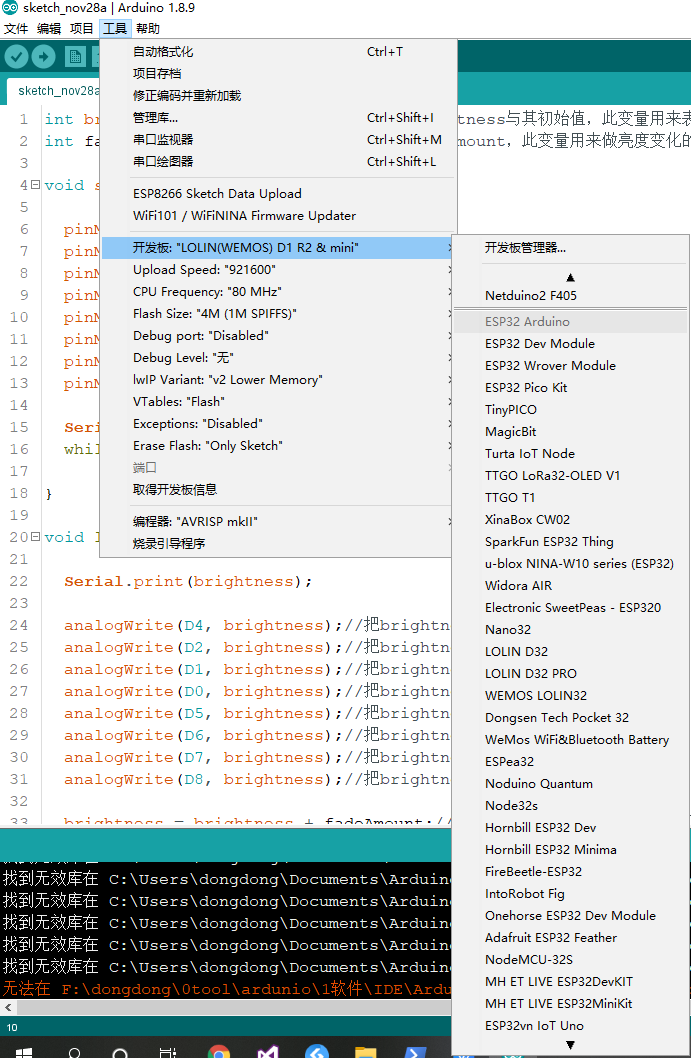Open Visual Studio from the taskbar
The height and width of the screenshot is (1058, 691).
267,1051
